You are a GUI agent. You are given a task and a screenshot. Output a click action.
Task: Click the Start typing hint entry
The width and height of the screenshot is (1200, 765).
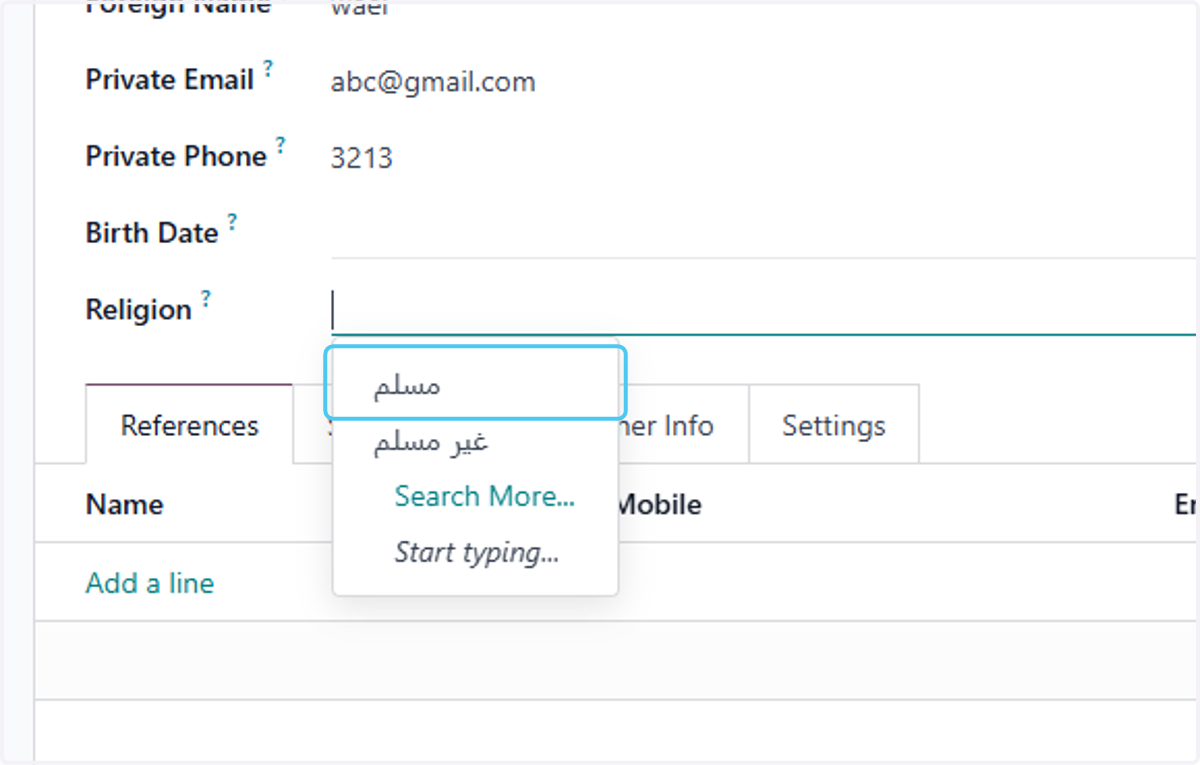click(x=477, y=552)
